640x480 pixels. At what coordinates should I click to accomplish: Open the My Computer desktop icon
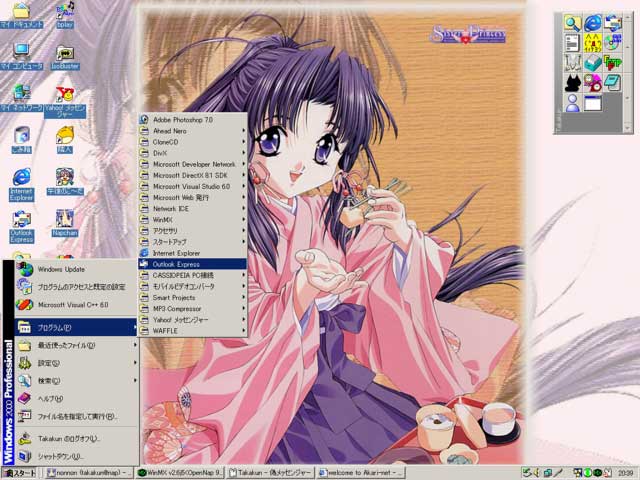[x=21, y=52]
